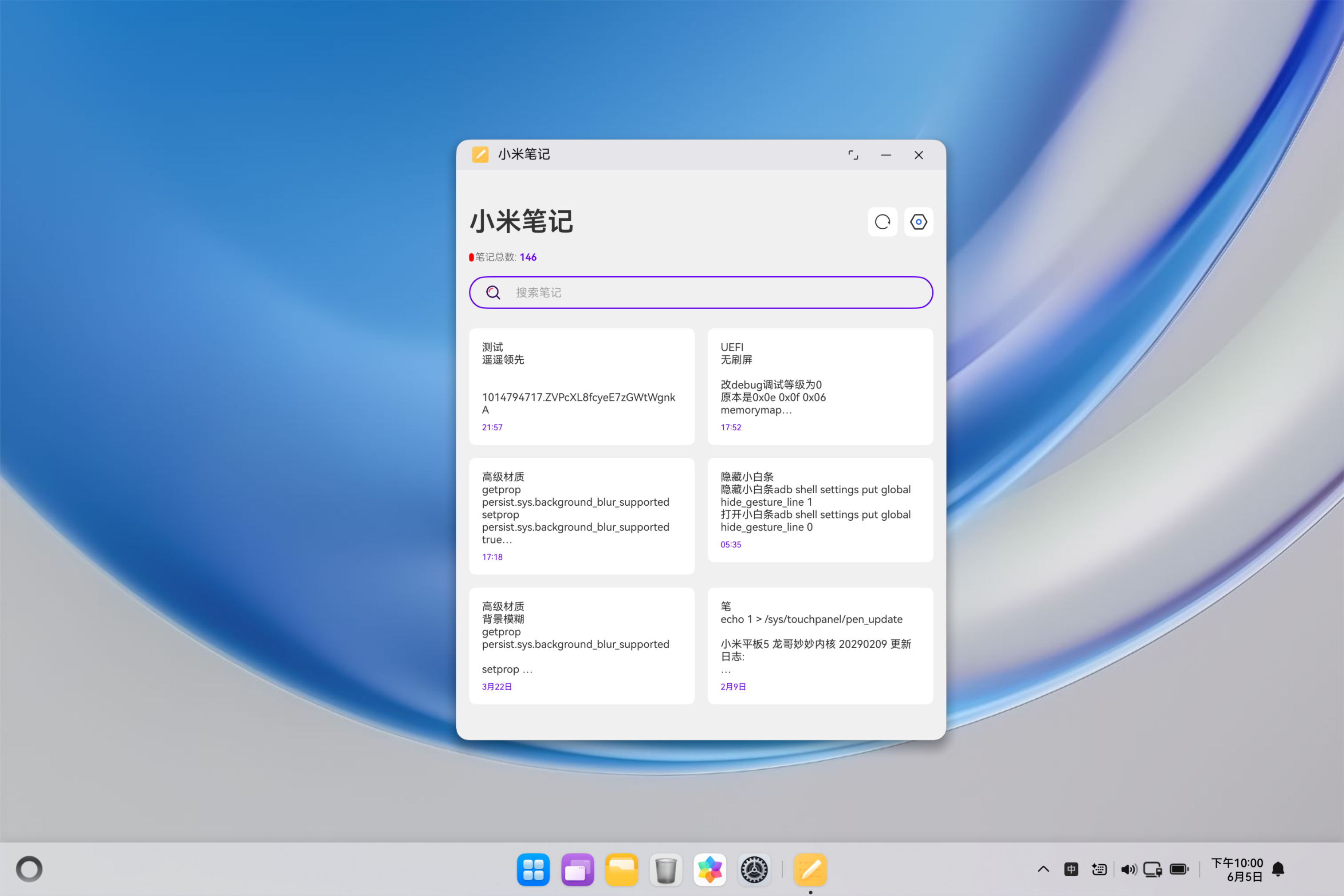Open the trash bin dock icon
The width and height of the screenshot is (1344, 896).
(x=666, y=870)
